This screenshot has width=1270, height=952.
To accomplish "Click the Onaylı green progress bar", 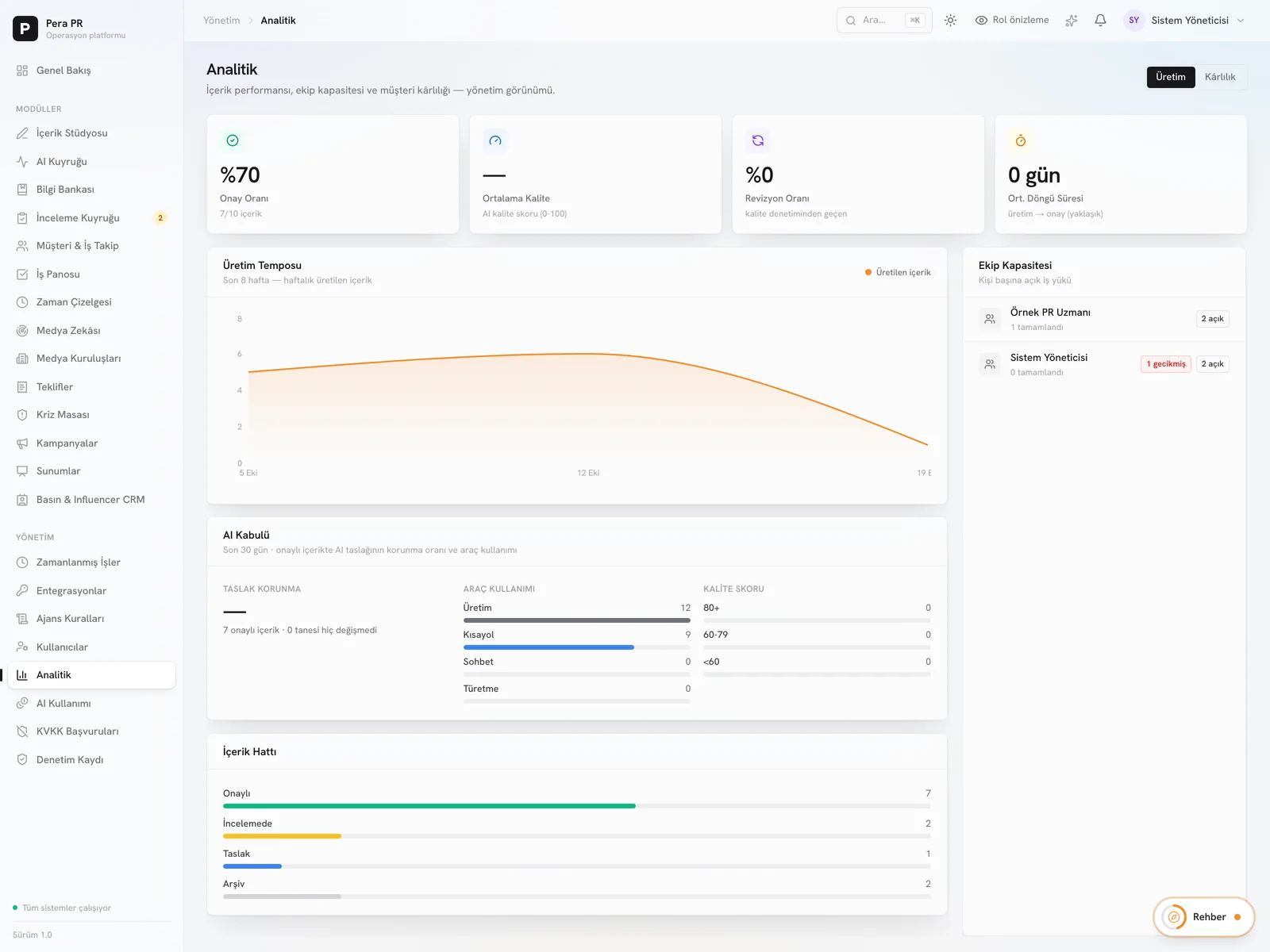I will (429, 806).
